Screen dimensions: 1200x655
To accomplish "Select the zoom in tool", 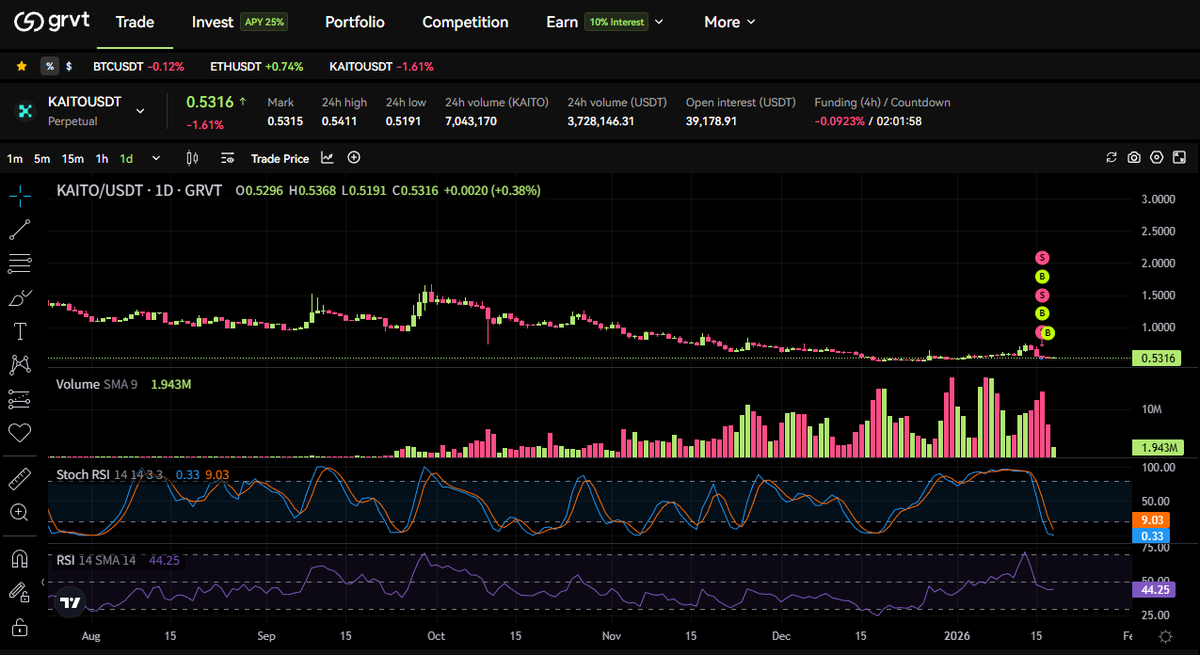I will pos(20,513).
